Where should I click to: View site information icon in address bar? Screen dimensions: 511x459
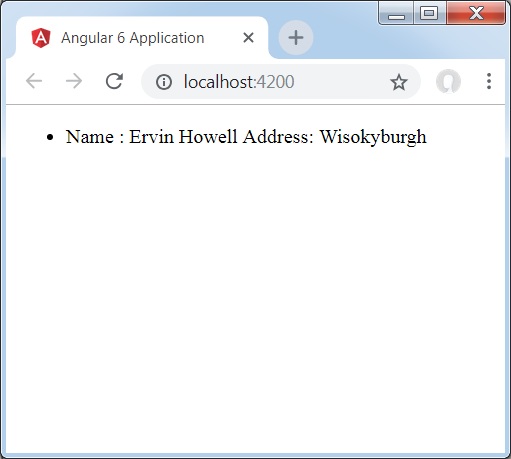pyautogui.click(x=164, y=82)
